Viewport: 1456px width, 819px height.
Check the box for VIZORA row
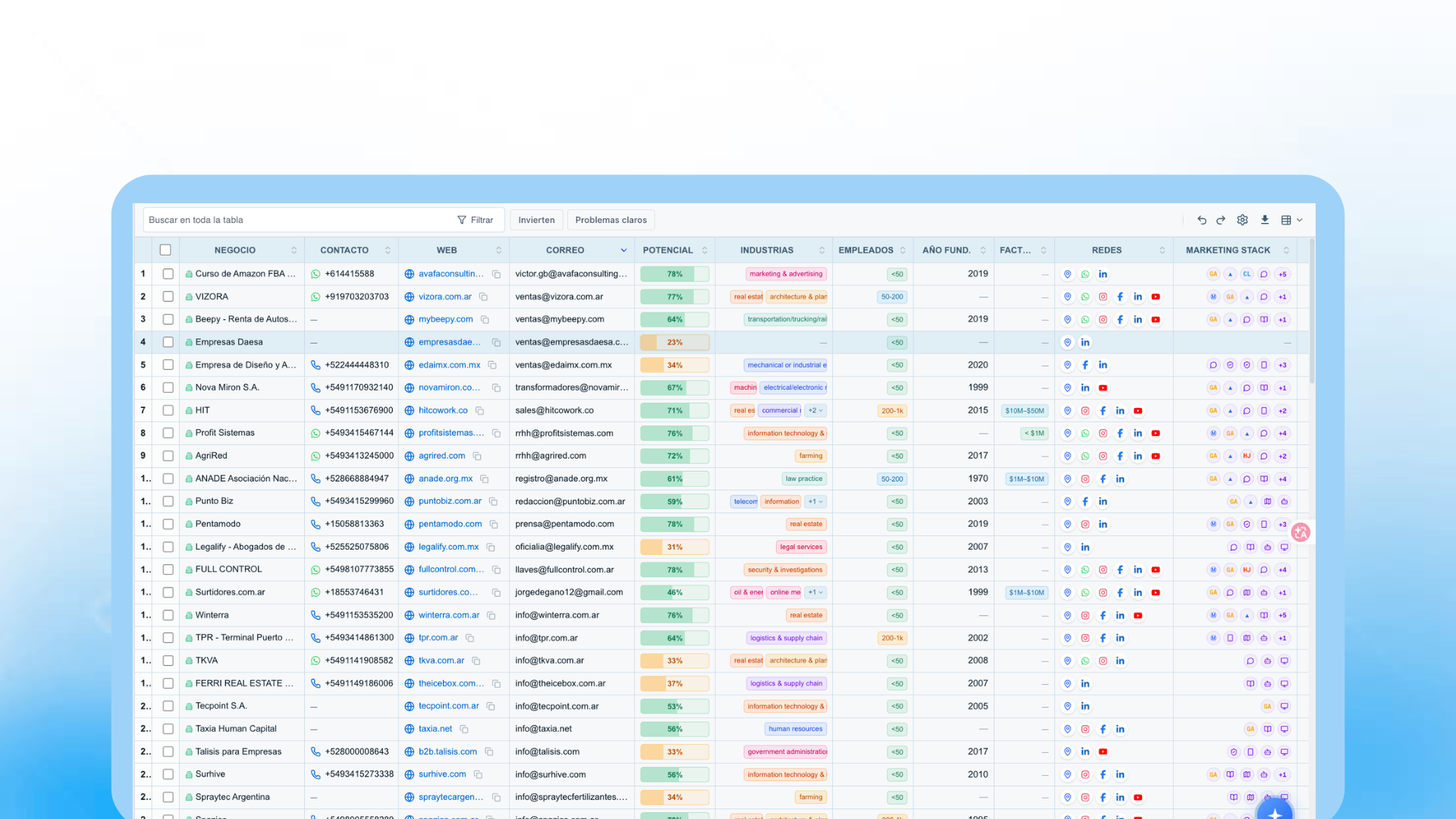(168, 297)
